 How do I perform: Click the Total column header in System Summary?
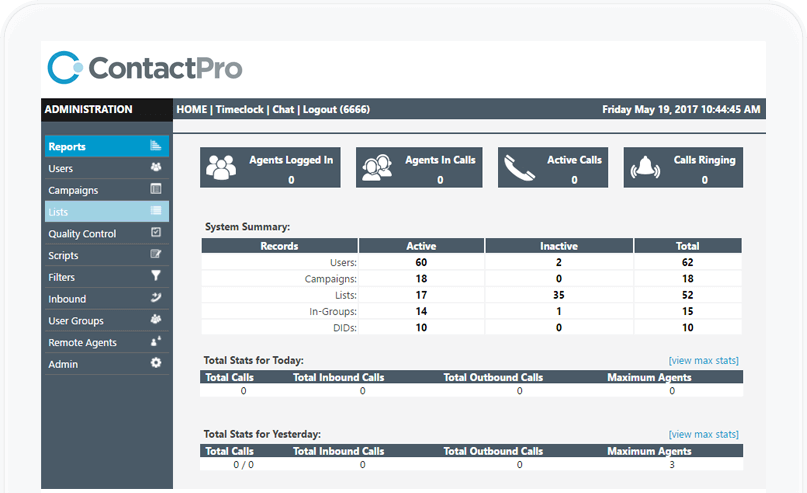pyautogui.click(x=688, y=245)
